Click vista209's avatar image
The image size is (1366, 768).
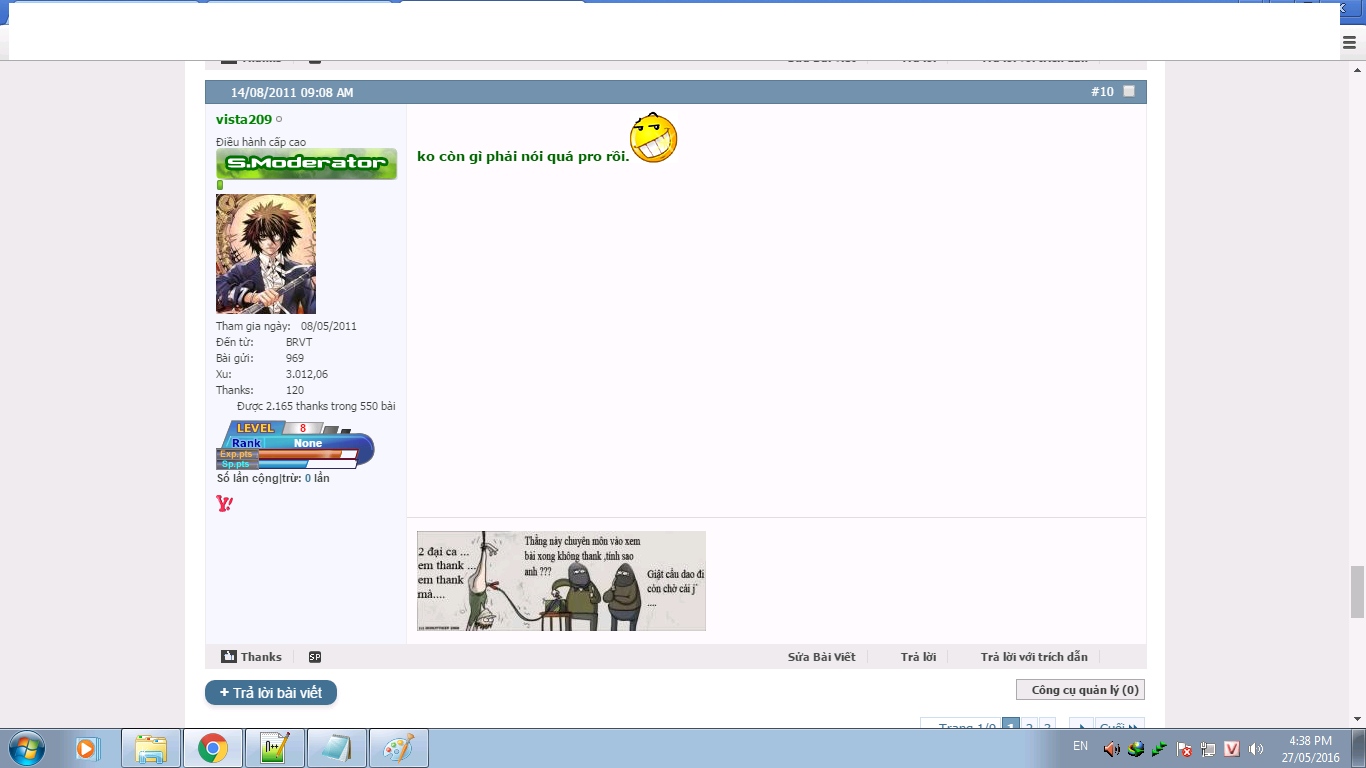(266, 254)
